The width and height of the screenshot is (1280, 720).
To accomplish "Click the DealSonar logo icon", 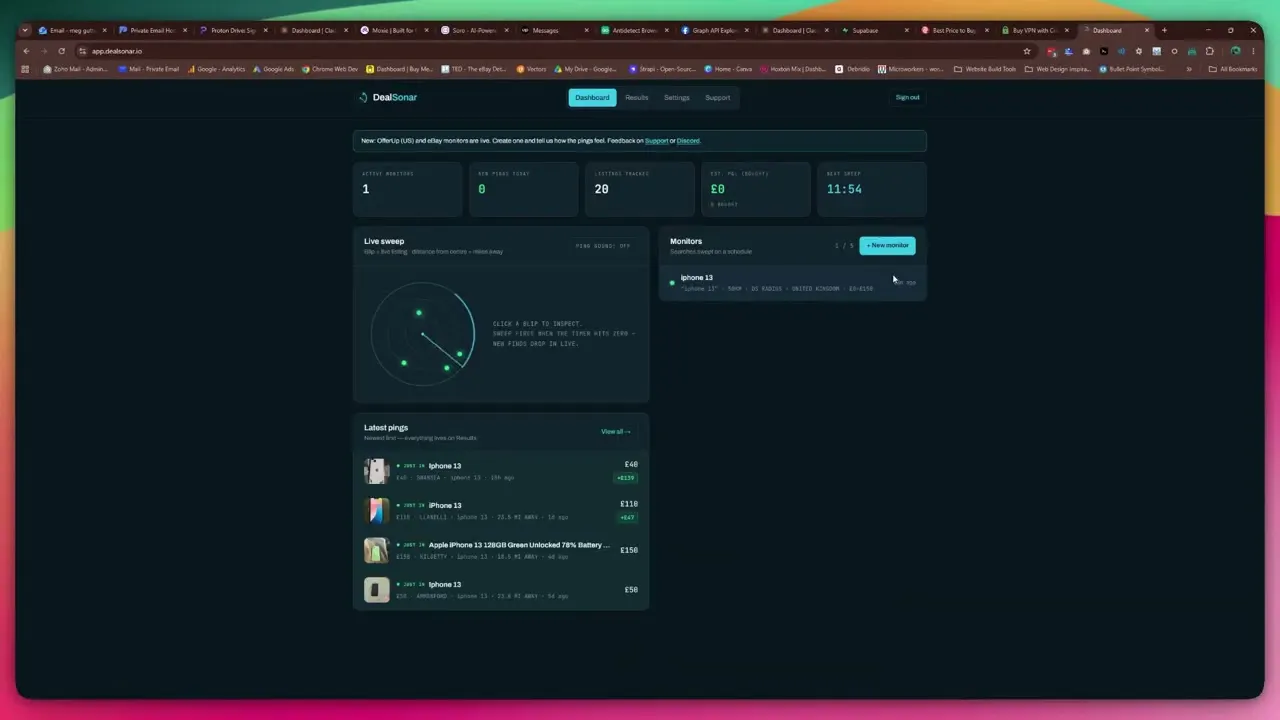I will pos(364,97).
